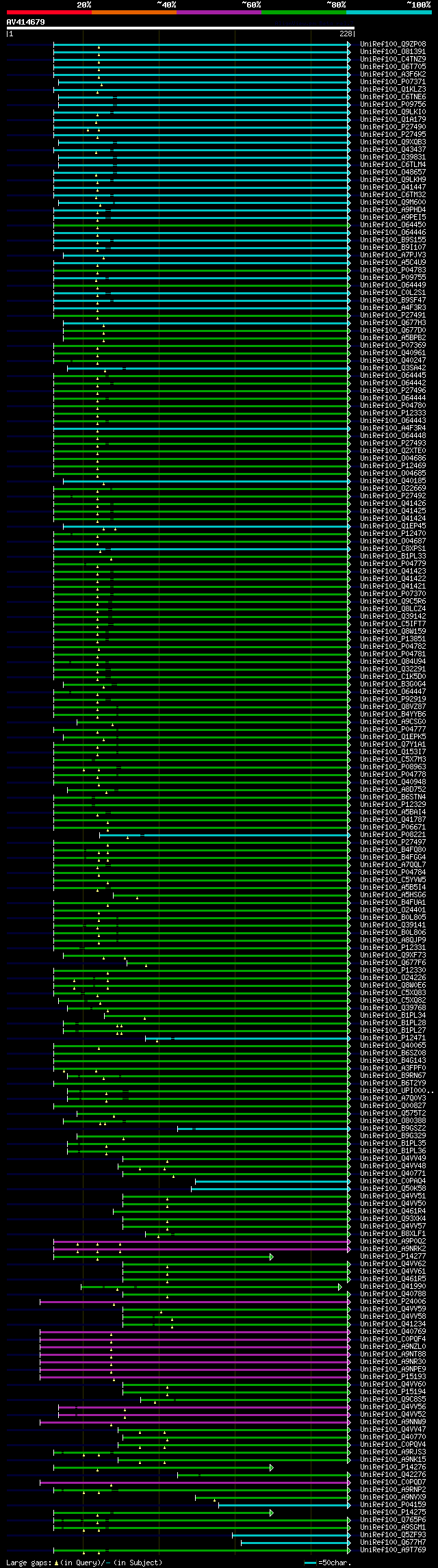Screen dimensions: 438x1568
Task: Click the orange ~40% identity legend bar
Action: (x=134, y=12)
